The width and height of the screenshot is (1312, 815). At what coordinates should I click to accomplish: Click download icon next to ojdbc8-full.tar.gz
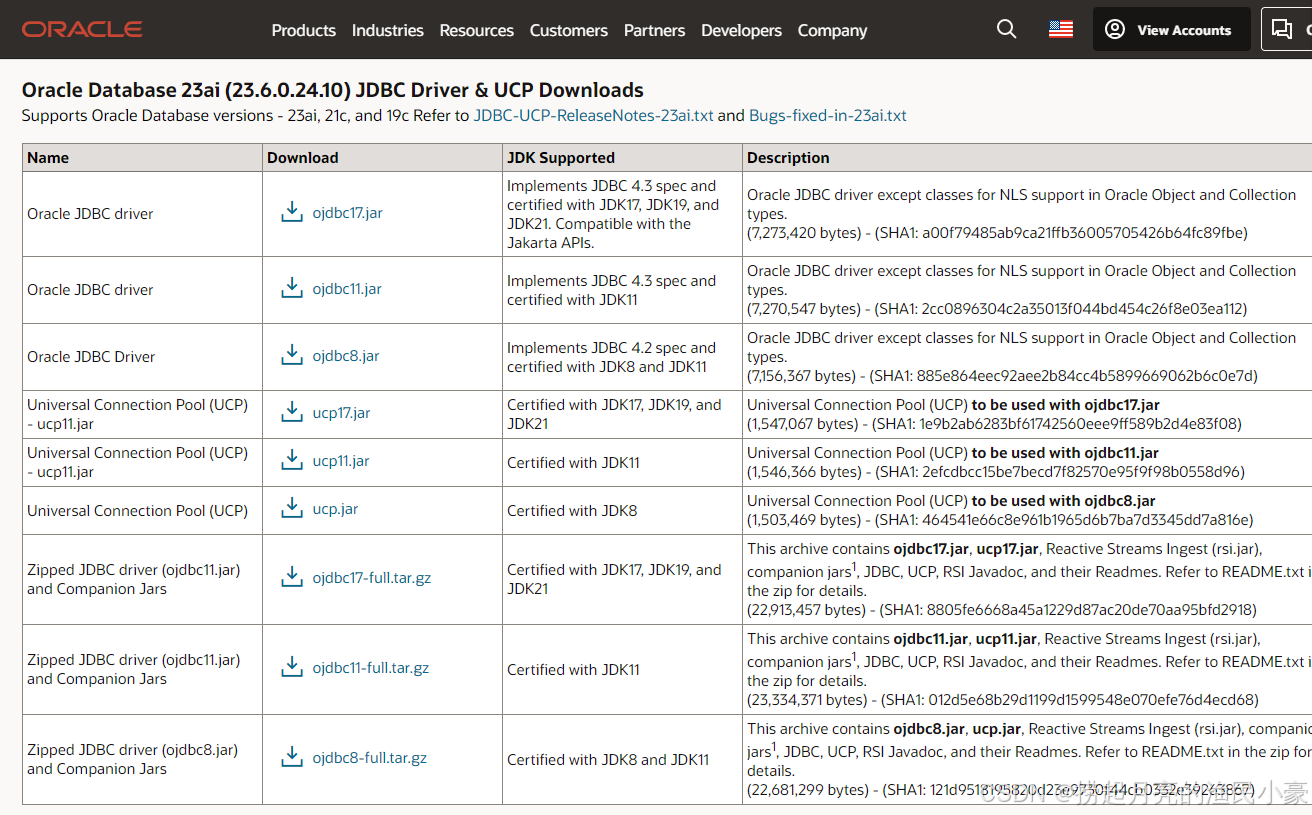(x=292, y=757)
